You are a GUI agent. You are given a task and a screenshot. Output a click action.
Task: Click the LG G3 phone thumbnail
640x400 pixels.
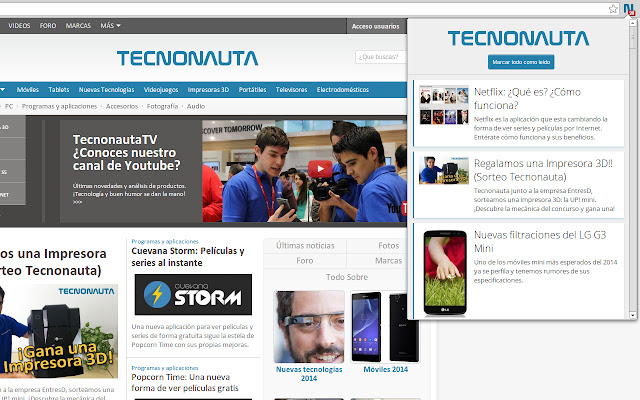[445, 272]
